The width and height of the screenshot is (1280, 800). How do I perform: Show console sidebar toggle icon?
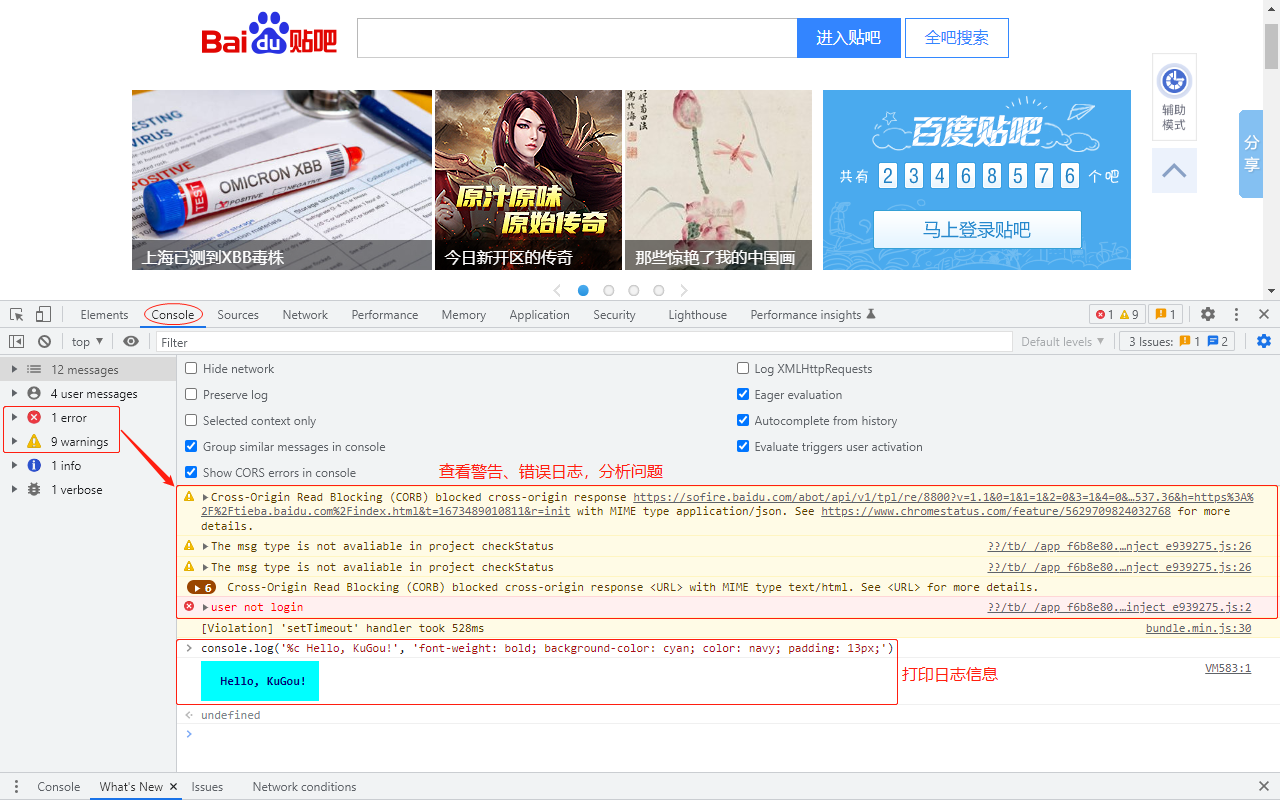17,341
